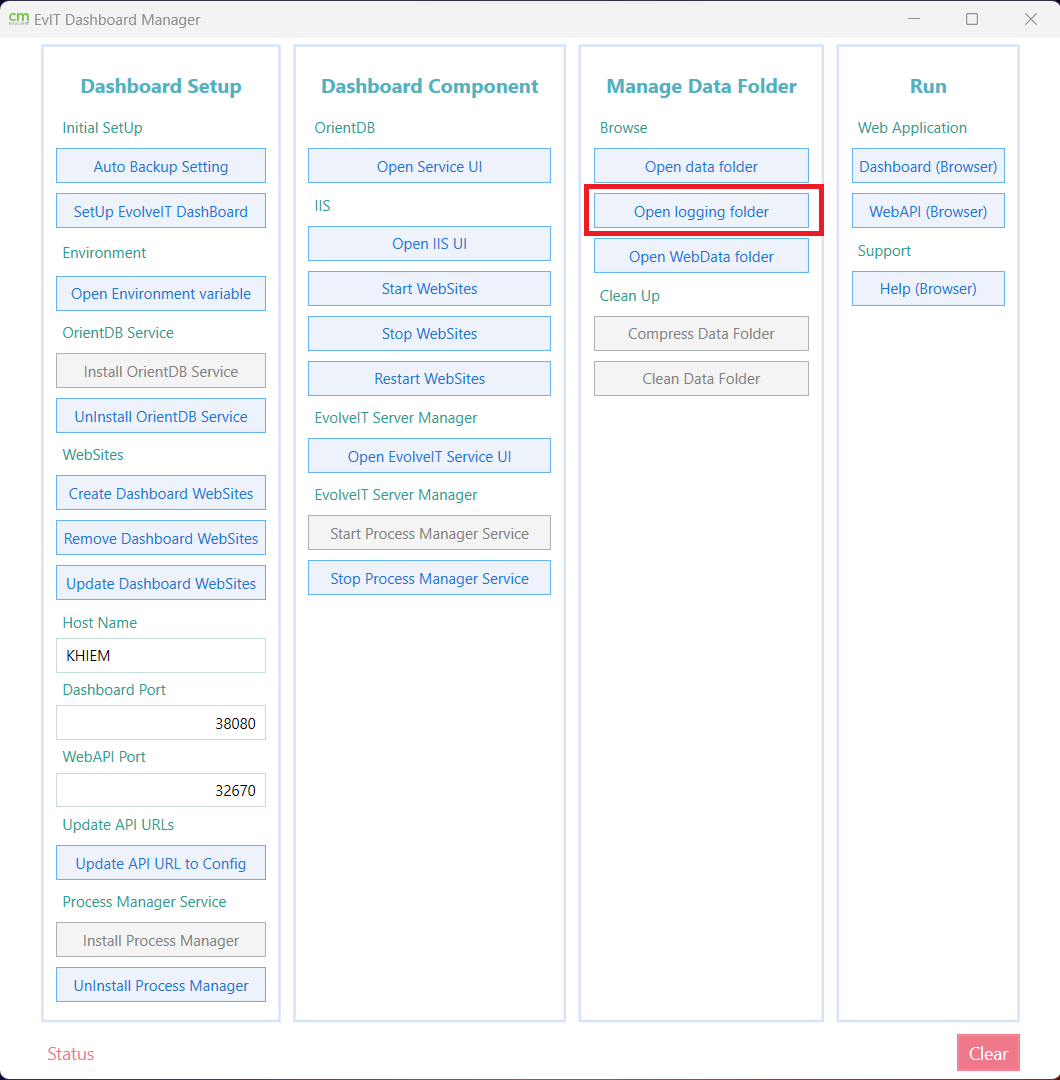The height and width of the screenshot is (1080, 1060).
Task: Click the Dashboard Port field showing 38080
Action: (x=160, y=723)
